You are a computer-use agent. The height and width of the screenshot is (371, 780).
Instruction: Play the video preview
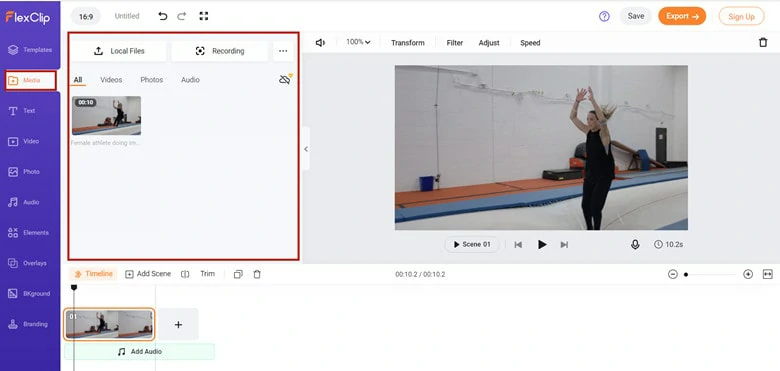pyautogui.click(x=542, y=244)
